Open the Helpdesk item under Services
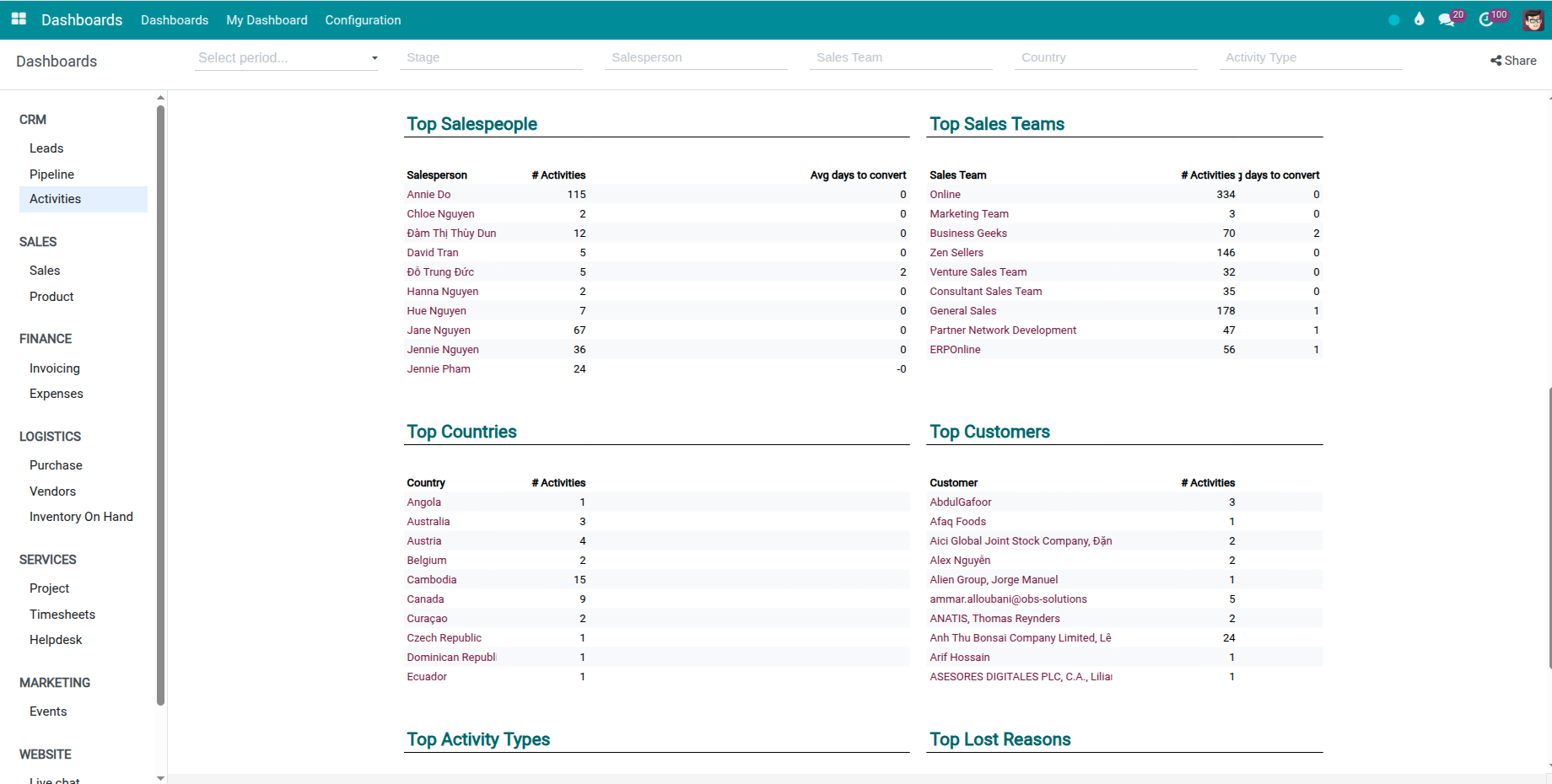Image resolution: width=1552 pixels, height=784 pixels. (56, 639)
